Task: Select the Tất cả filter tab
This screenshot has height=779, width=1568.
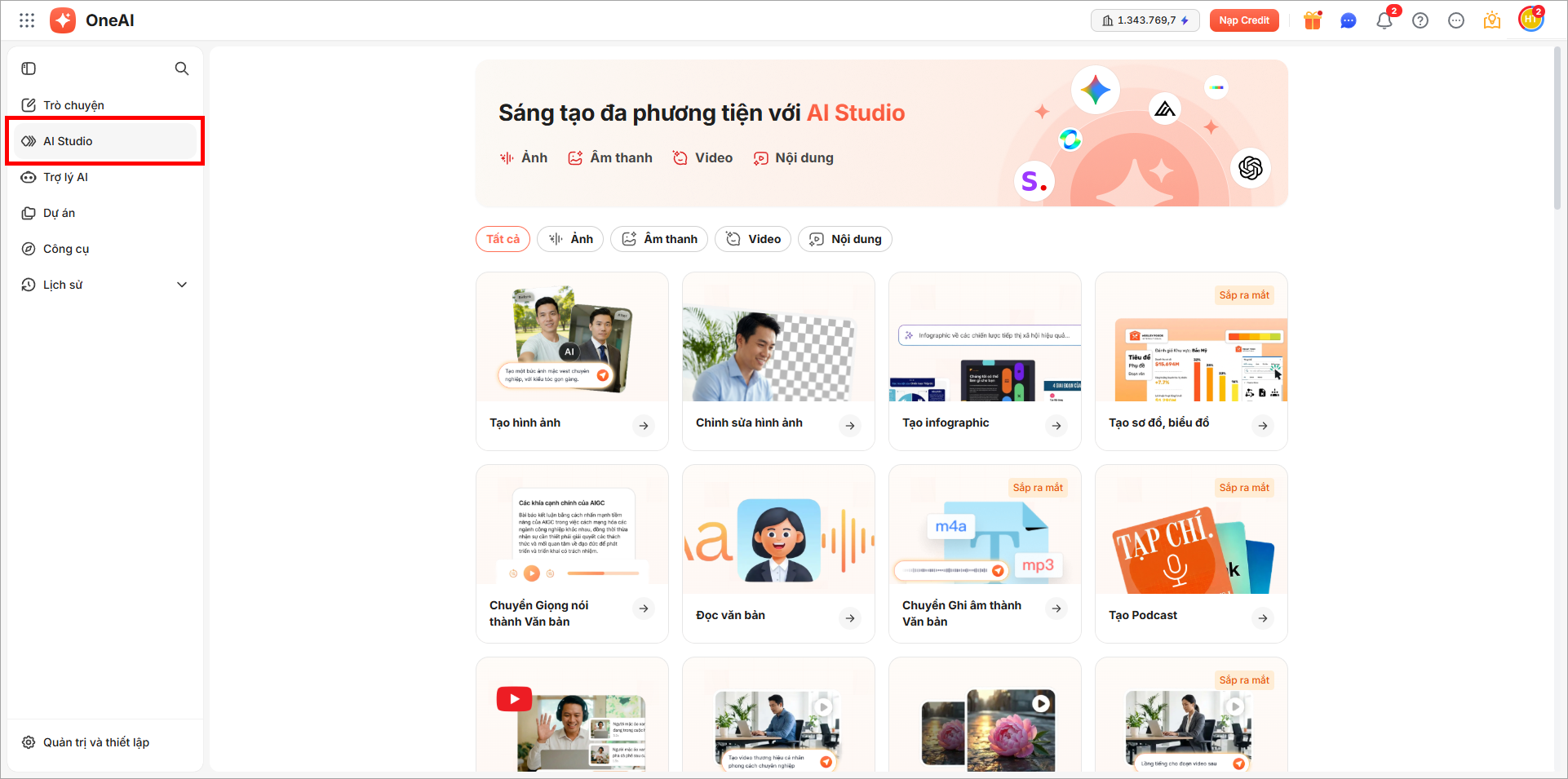Action: pos(503,239)
